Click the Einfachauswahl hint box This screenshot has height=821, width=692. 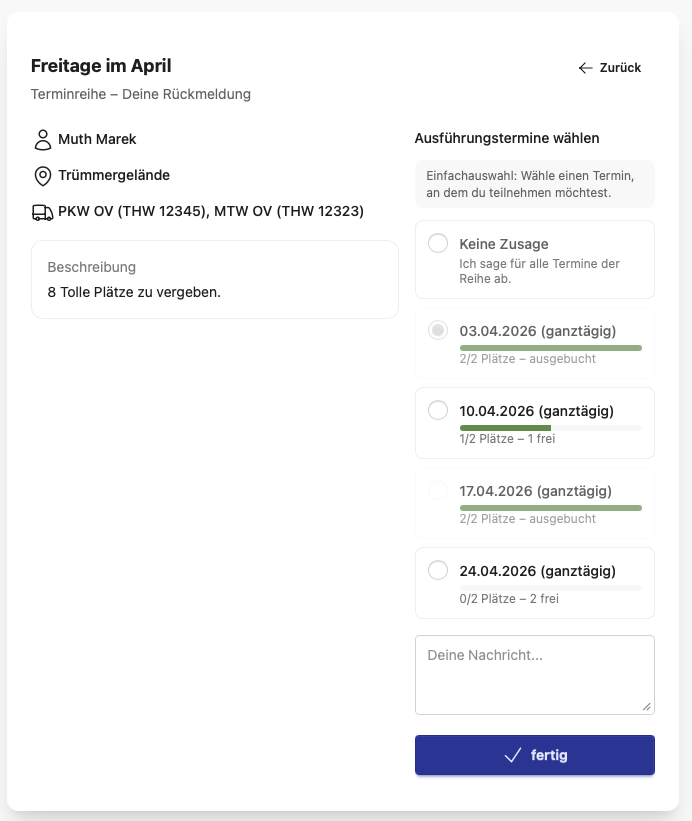(x=535, y=184)
